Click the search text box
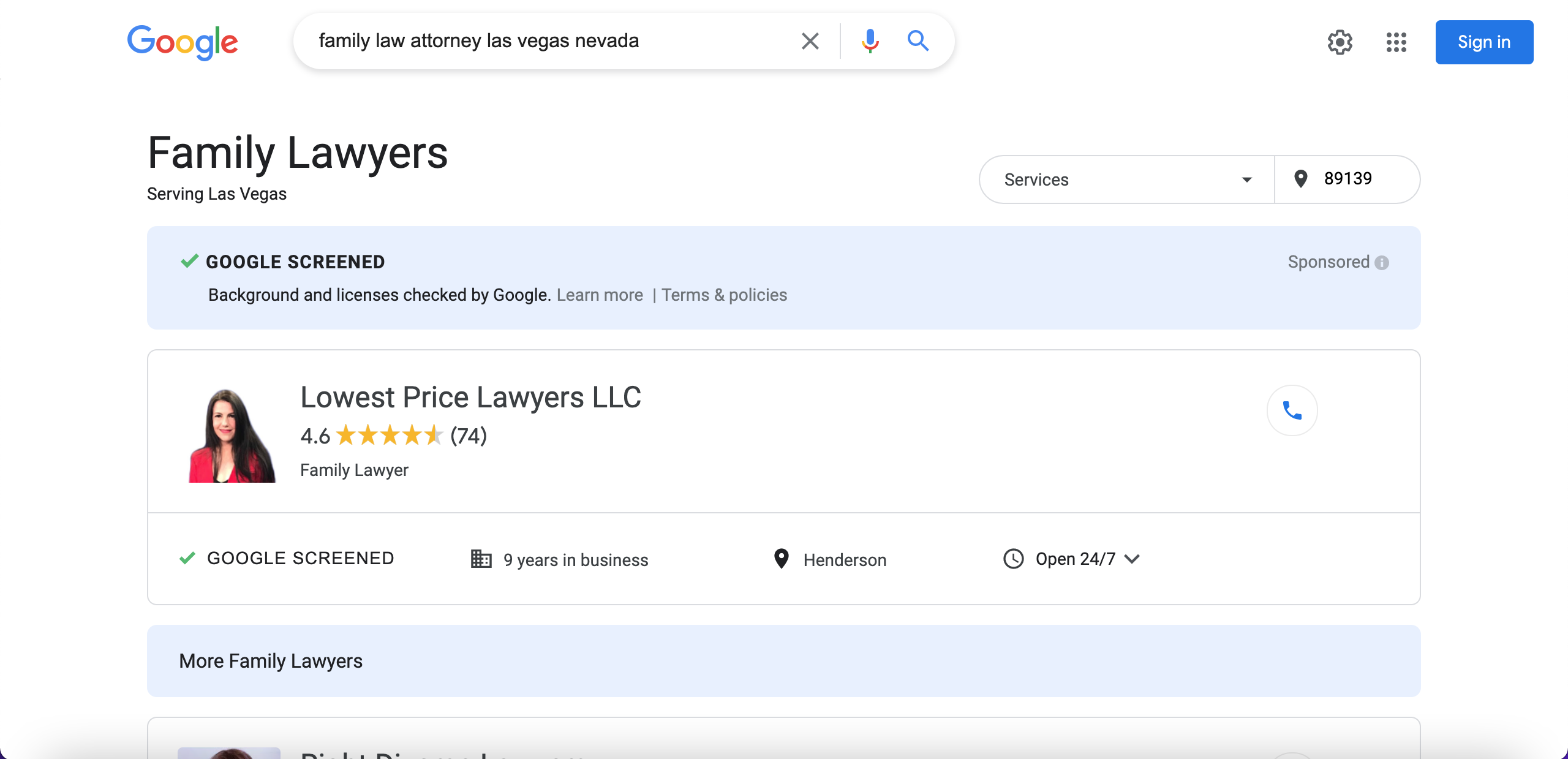The height and width of the screenshot is (759, 1568). 551,41
